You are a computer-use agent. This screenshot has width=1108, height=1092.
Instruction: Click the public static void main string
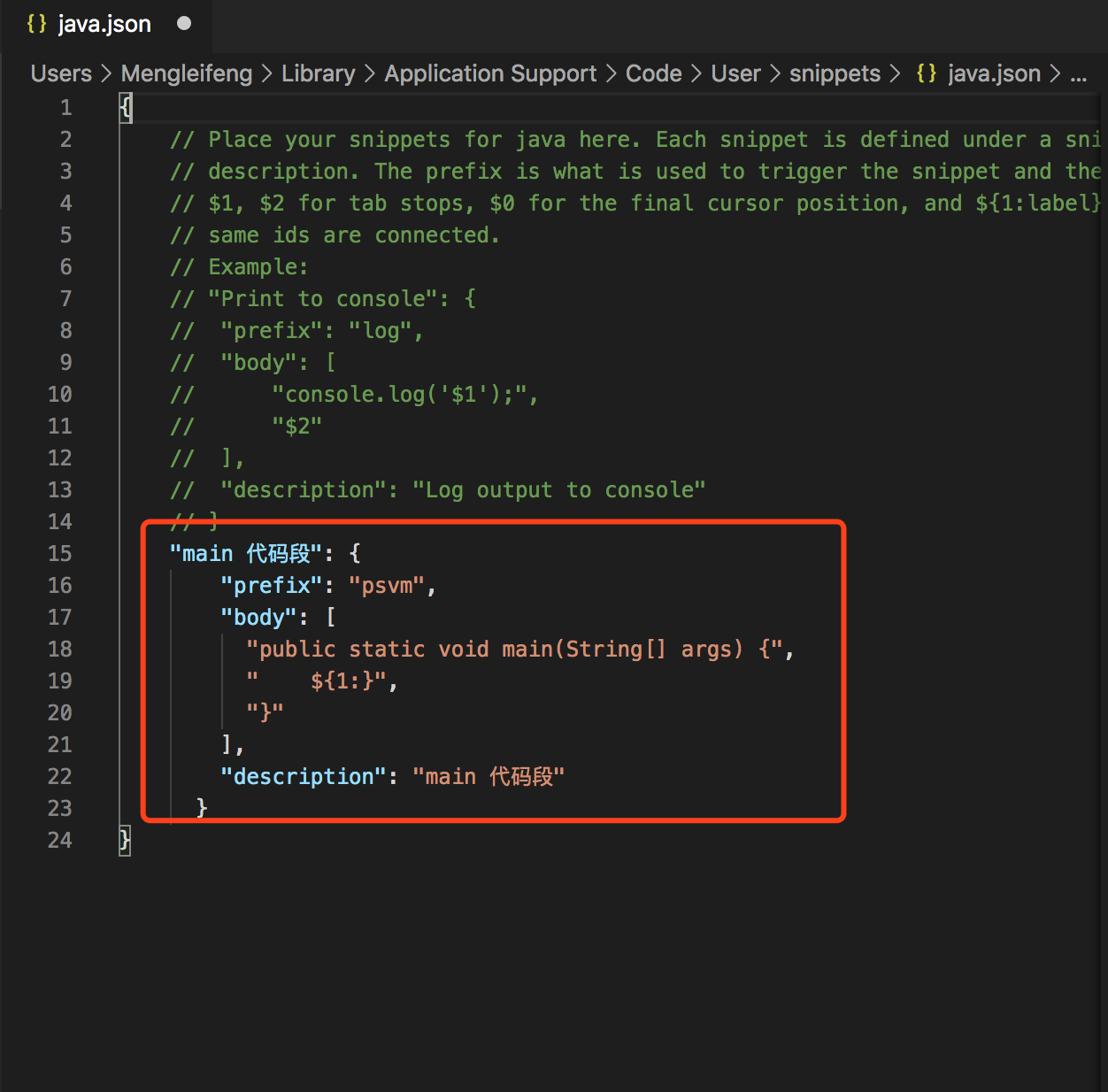[x=514, y=650]
